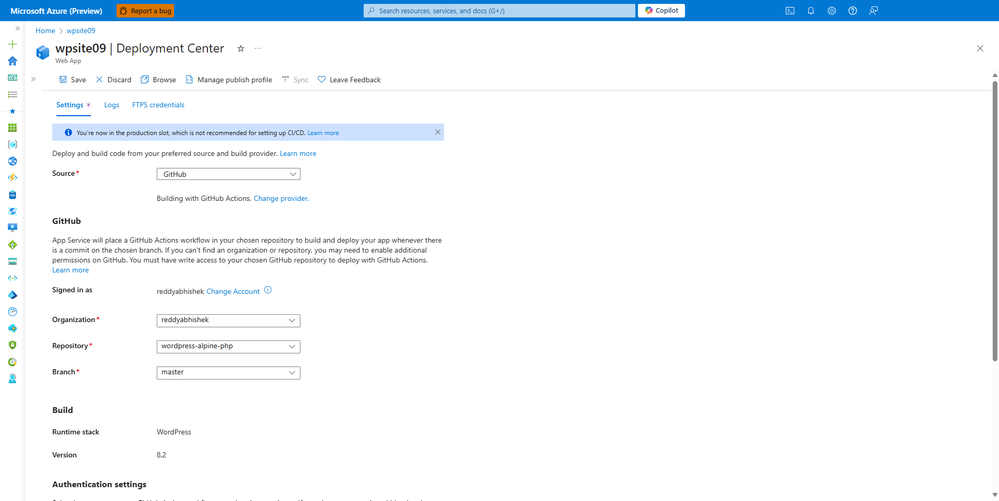Click Manage publish profile

click(228, 80)
